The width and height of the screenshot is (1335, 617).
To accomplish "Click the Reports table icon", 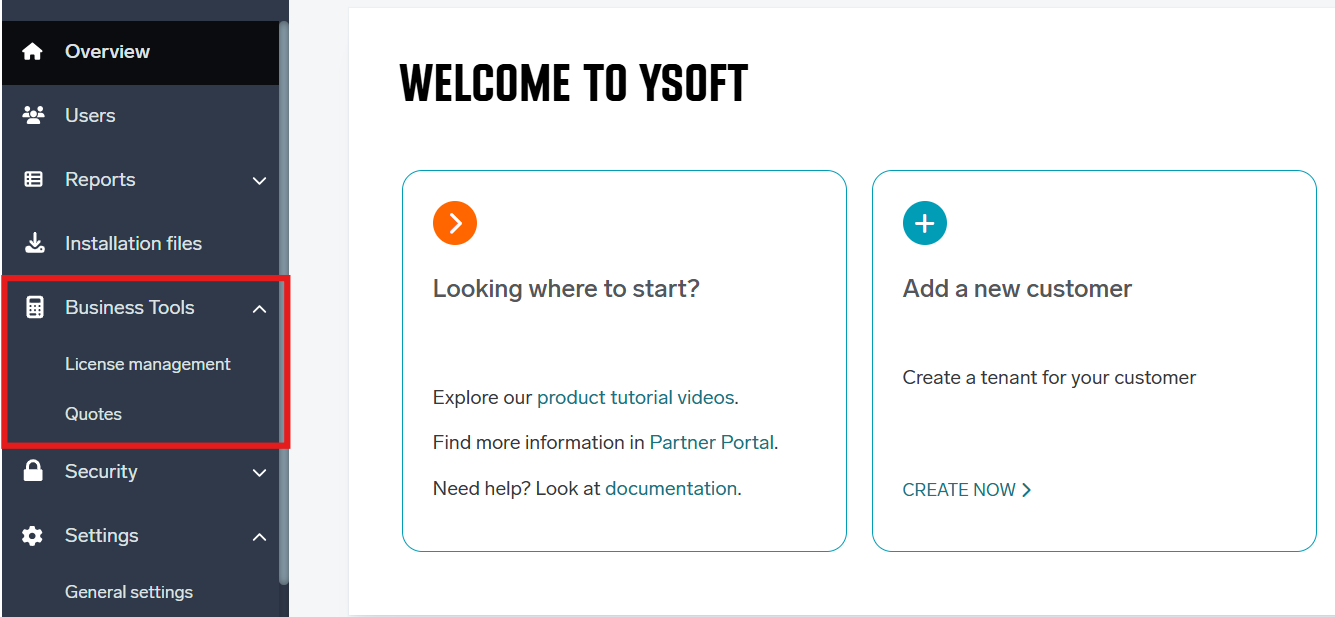I will tap(33, 179).
